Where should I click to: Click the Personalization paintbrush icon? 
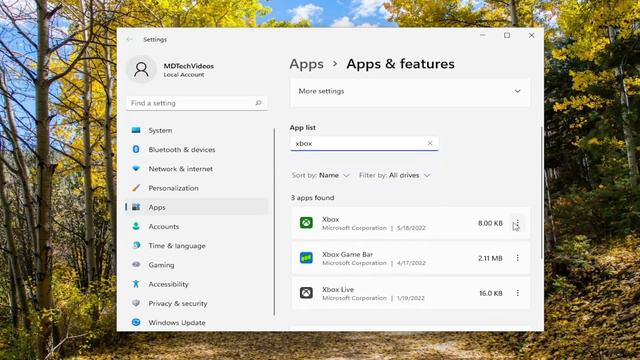click(136, 188)
